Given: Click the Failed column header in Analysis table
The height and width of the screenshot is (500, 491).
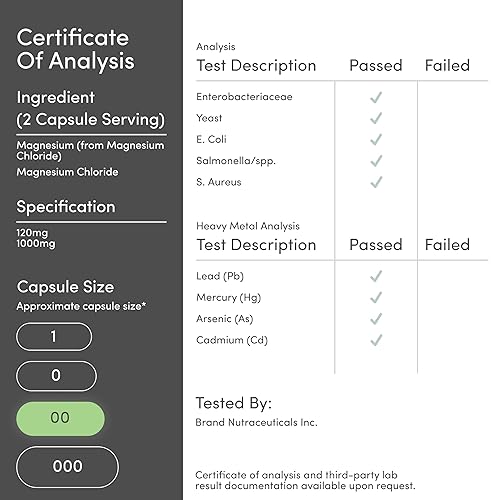Looking at the screenshot, I should 447,65.
